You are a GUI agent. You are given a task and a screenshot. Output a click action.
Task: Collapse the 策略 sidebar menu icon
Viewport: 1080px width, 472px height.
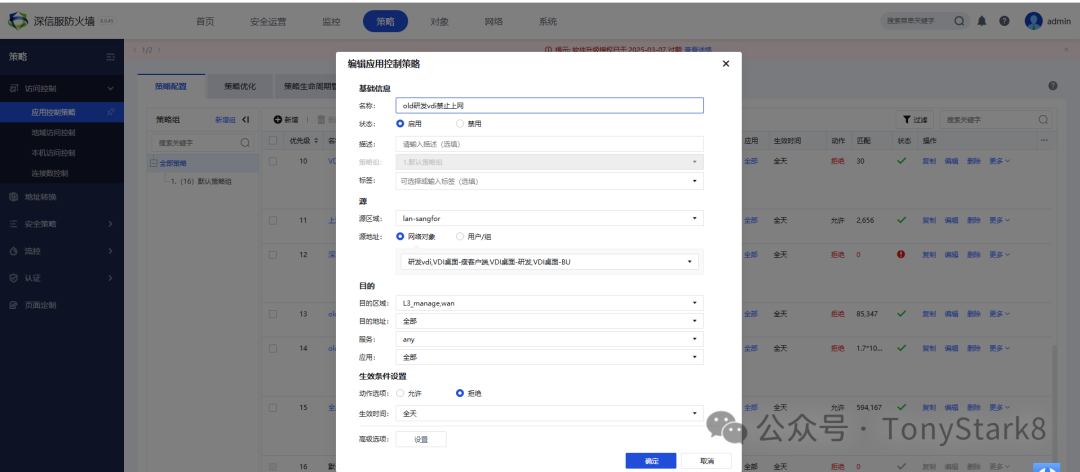[110, 57]
